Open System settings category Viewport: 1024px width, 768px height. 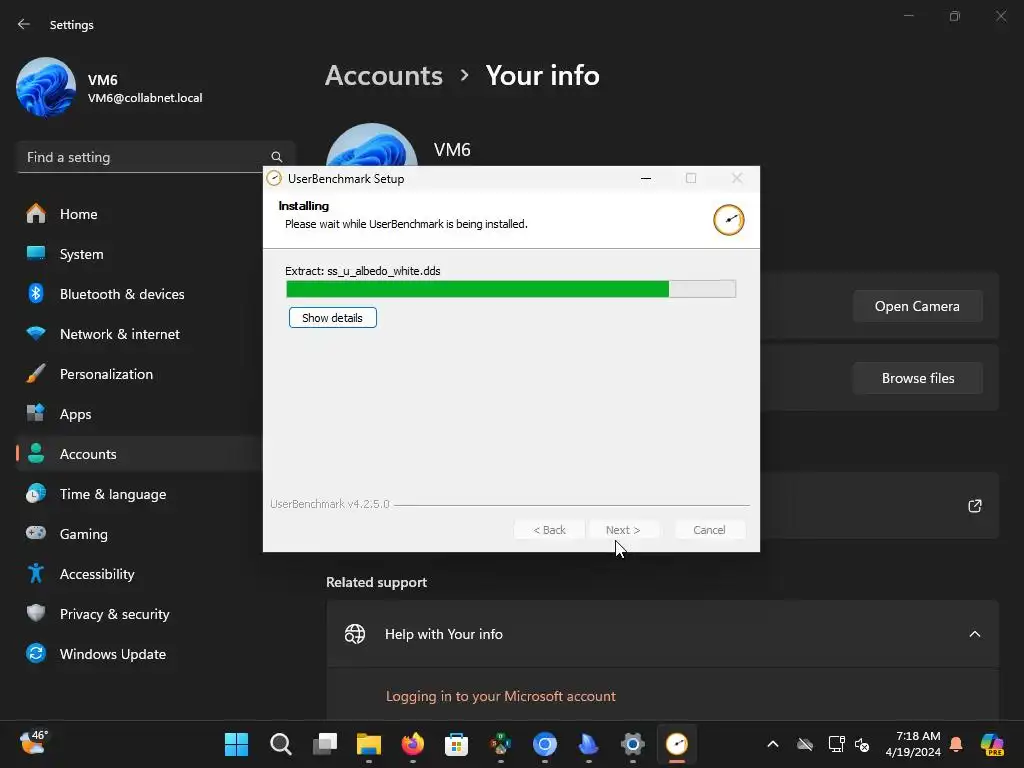click(x=138, y=254)
